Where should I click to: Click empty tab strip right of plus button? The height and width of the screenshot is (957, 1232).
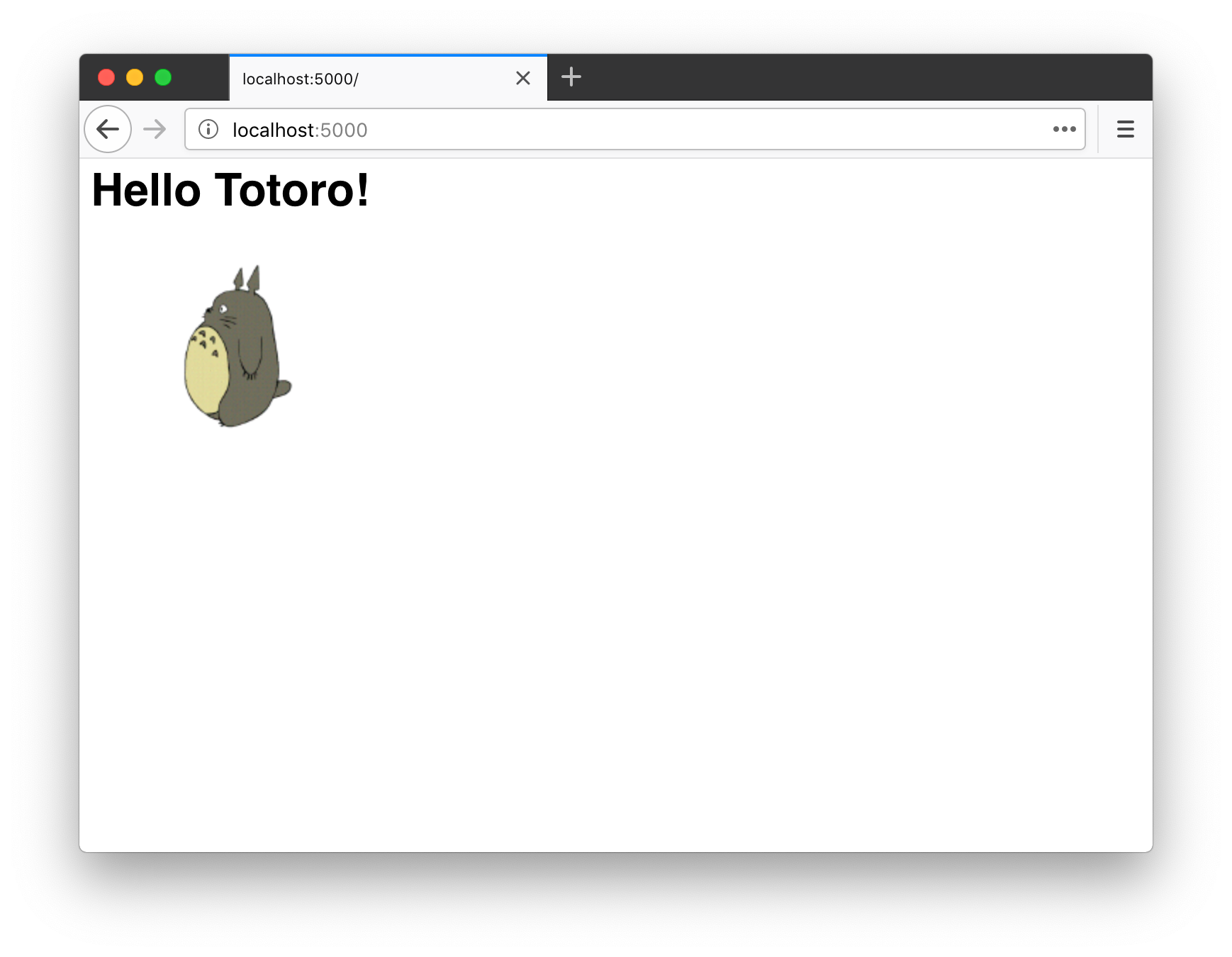[x=851, y=77]
